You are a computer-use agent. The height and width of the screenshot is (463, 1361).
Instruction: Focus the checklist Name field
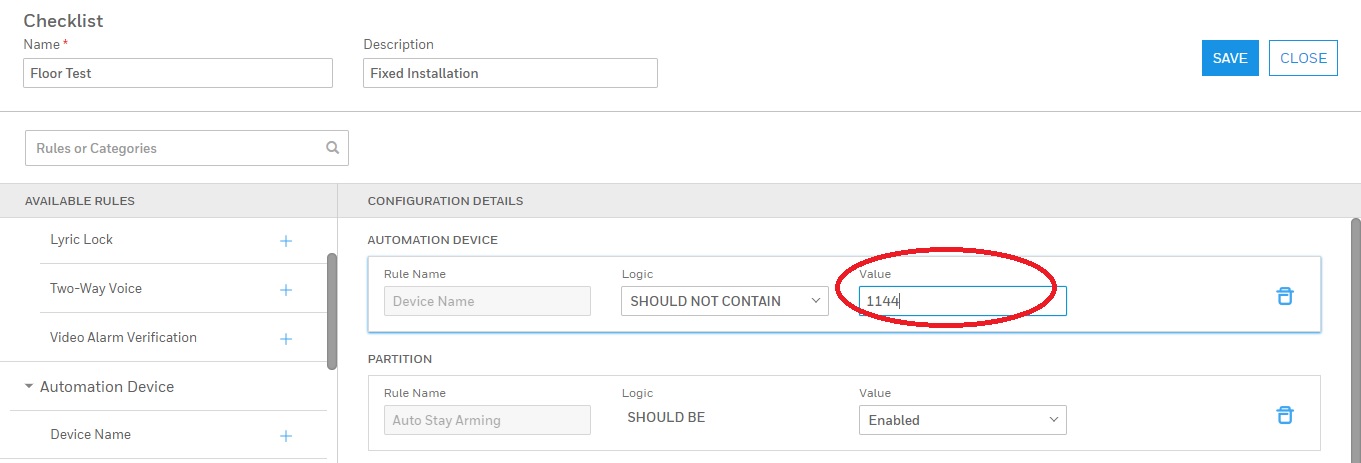[178, 73]
